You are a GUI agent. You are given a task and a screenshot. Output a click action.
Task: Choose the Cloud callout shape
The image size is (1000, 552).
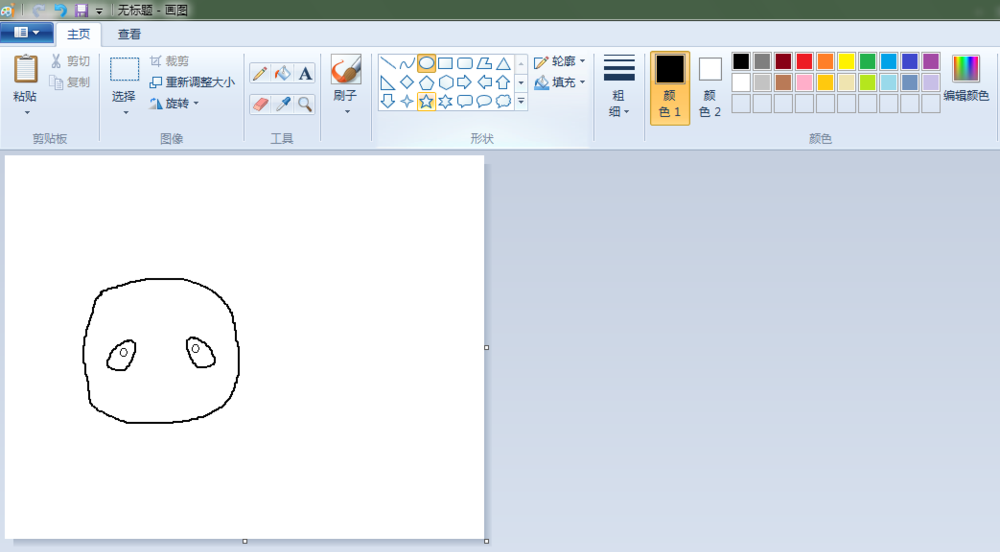(503, 101)
